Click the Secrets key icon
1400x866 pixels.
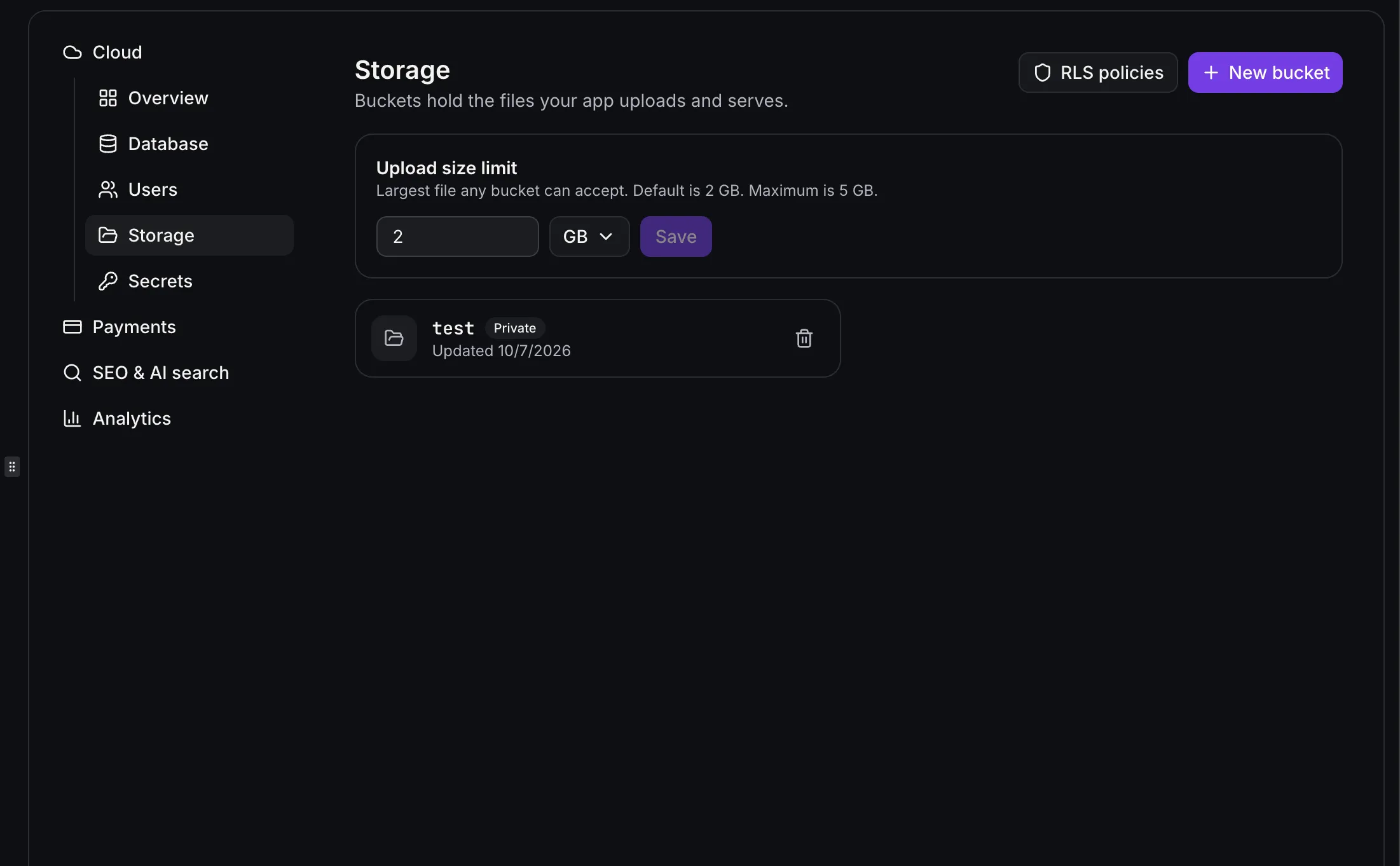(108, 281)
